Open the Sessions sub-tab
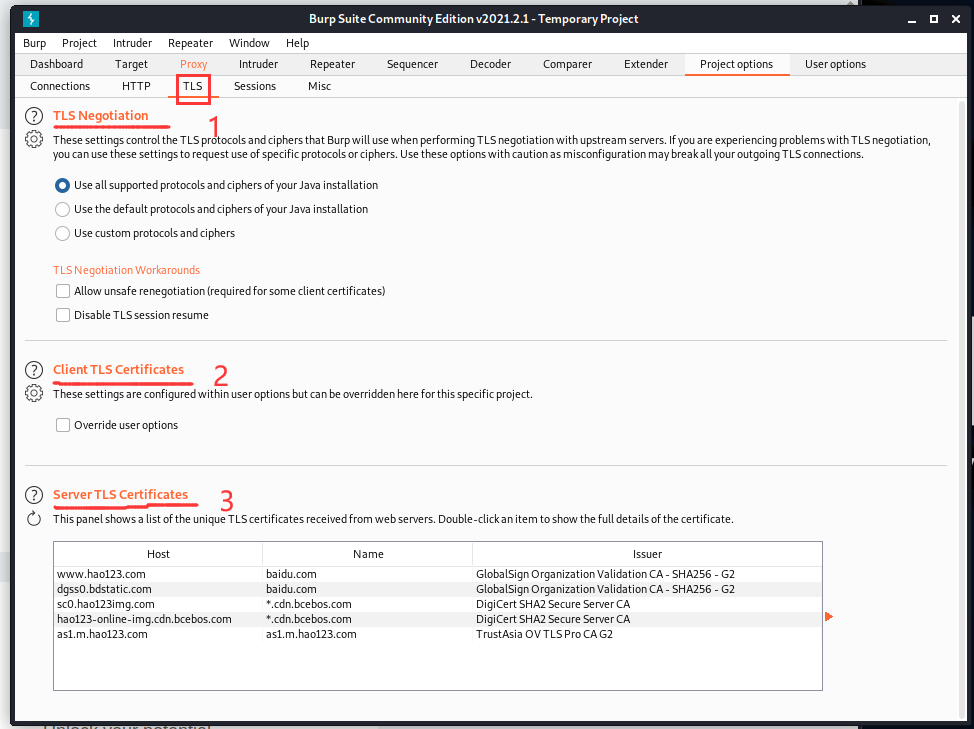Screen dimensions: 974x729 coord(255,86)
